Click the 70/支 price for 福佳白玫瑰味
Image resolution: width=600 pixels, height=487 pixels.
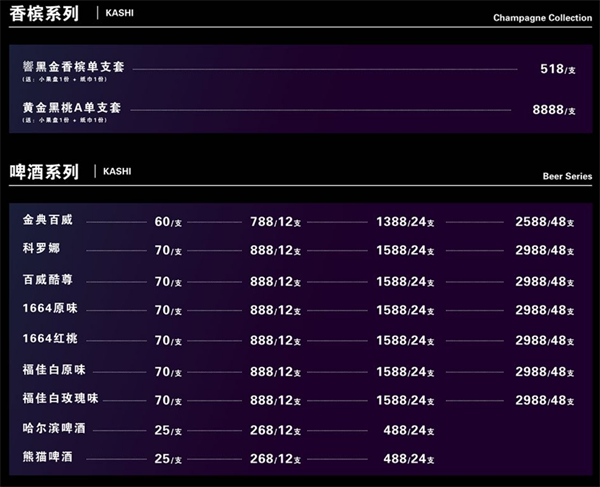tap(168, 401)
